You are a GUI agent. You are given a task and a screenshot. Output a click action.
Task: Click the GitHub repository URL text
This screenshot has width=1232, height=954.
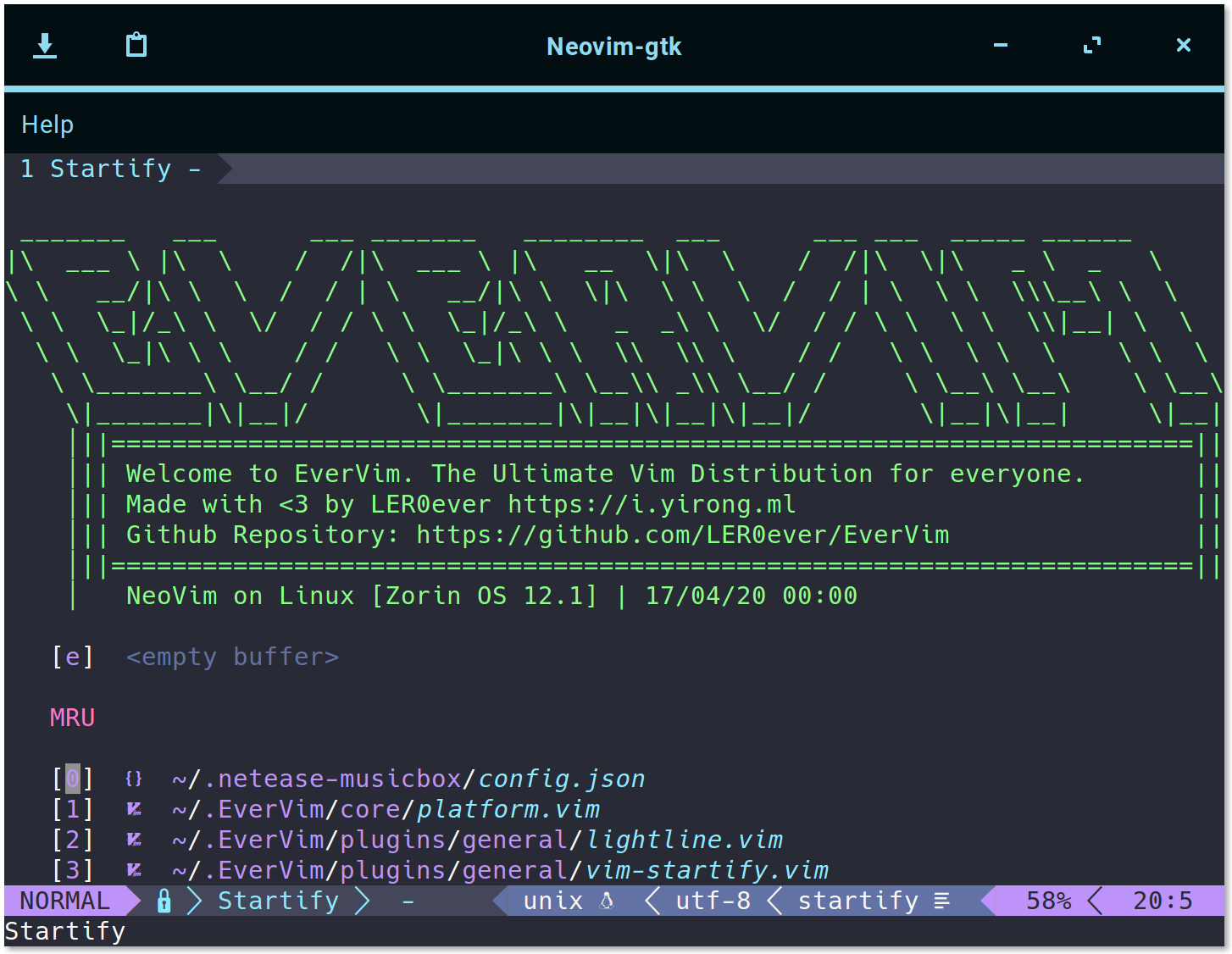click(x=683, y=535)
